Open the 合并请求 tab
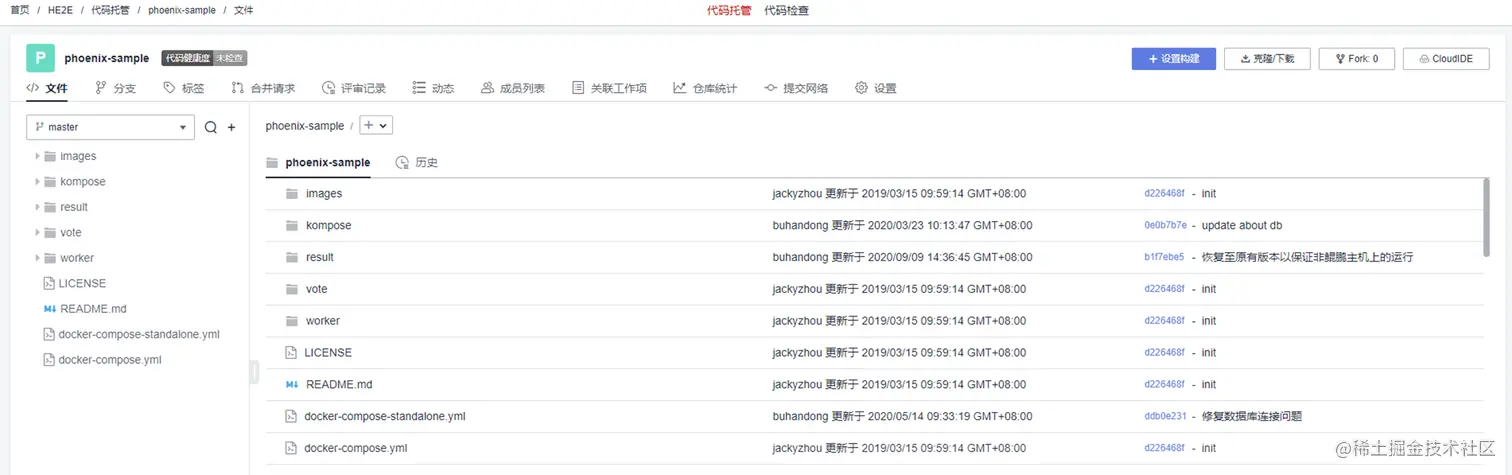This screenshot has width=1512, height=475. (x=263, y=88)
